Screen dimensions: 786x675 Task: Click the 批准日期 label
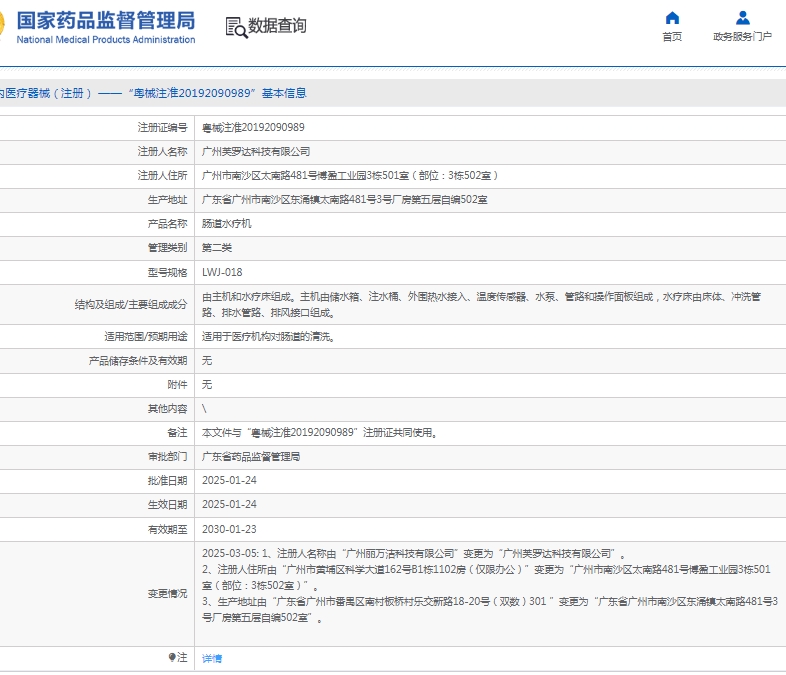pyautogui.click(x=167, y=481)
